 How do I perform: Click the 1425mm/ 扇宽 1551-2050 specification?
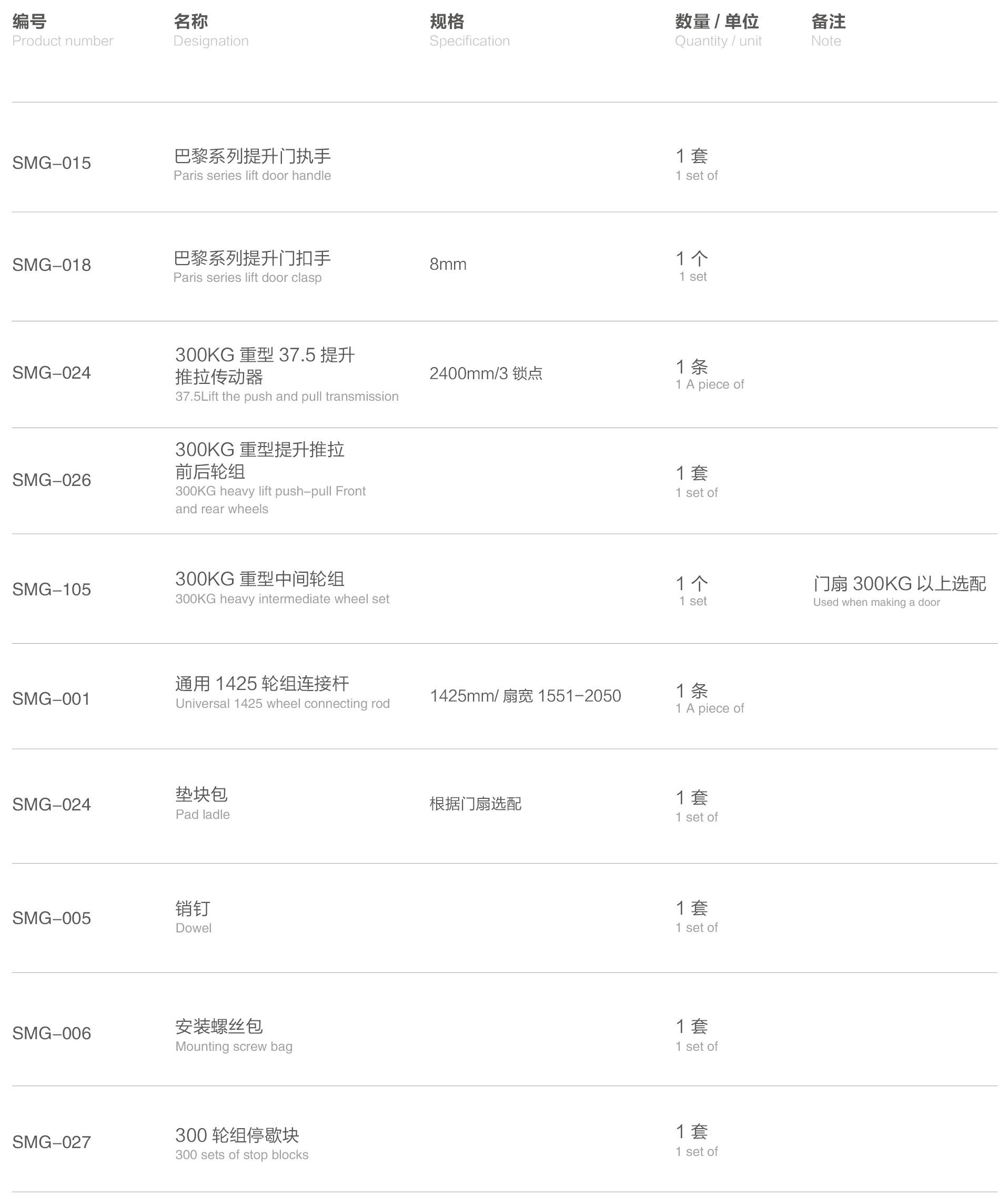click(525, 696)
